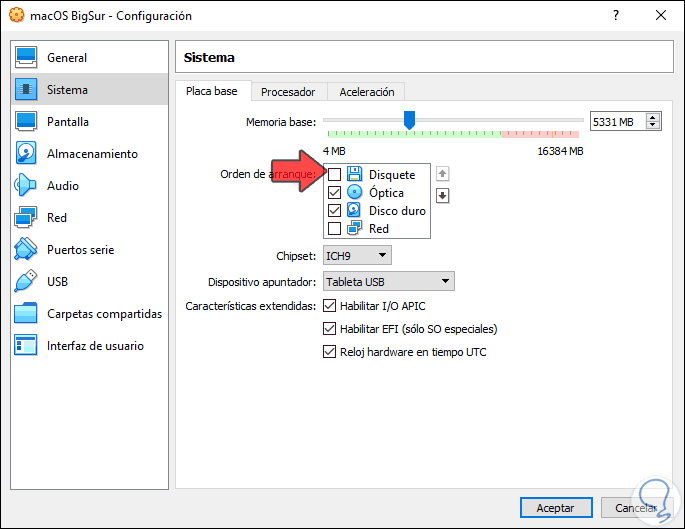Open the Carpetas compartidas folder icon
Image resolution: width=685 pixels, height=529 pixels.
pos(25,313)
